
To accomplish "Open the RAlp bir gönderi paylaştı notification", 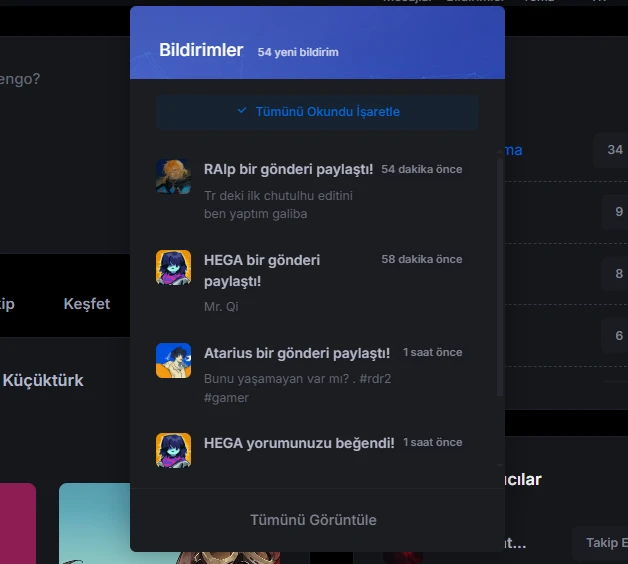I will point(288,170).
